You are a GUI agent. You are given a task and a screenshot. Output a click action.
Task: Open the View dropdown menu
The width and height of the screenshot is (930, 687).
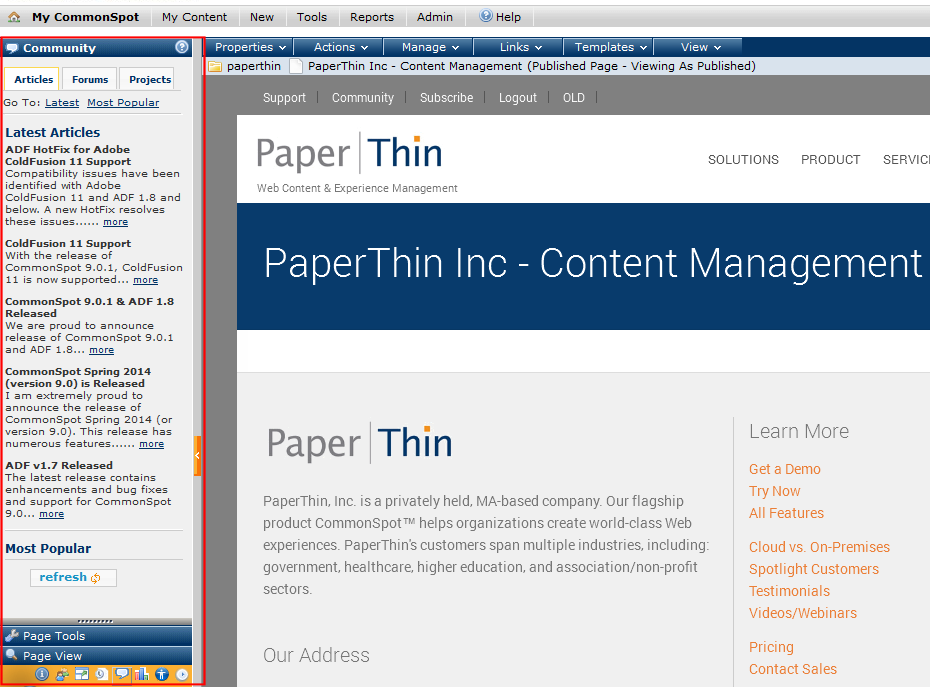[x=699, y=47]
